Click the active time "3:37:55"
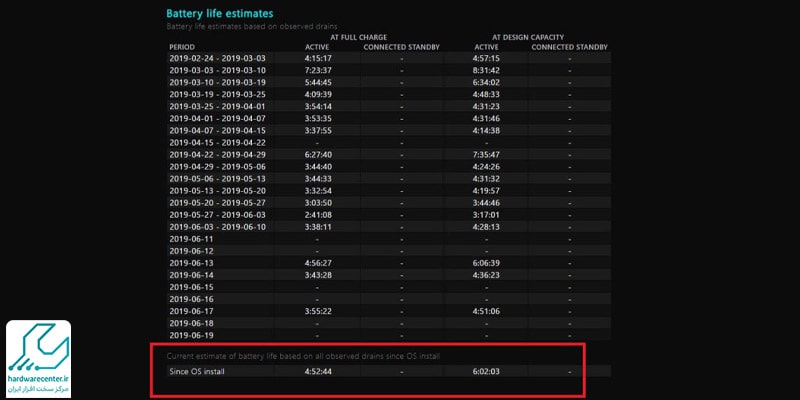Image resolution: width=800 pixels, height=400 pixels. pyautogui.click(x=318, y=131)
